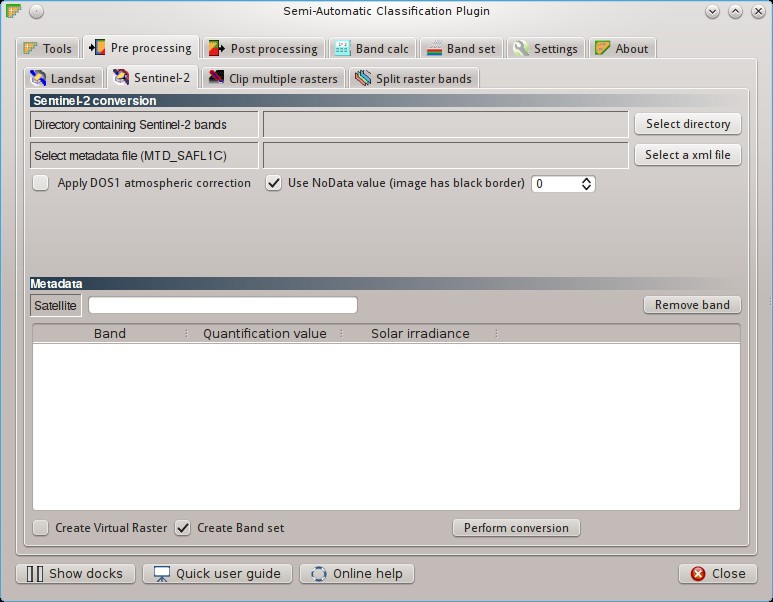Click the Show docks button

pyautogui.click(x=75, y=573)
